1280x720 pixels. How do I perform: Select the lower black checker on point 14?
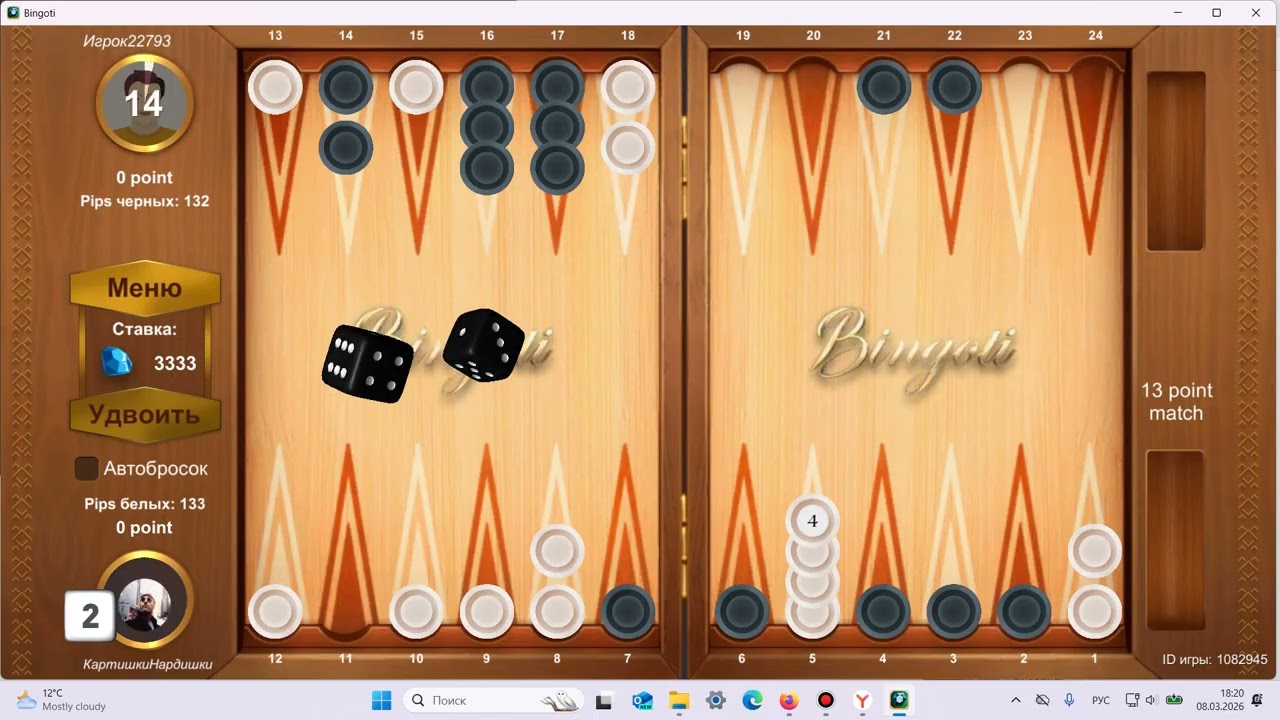point(346,148)
